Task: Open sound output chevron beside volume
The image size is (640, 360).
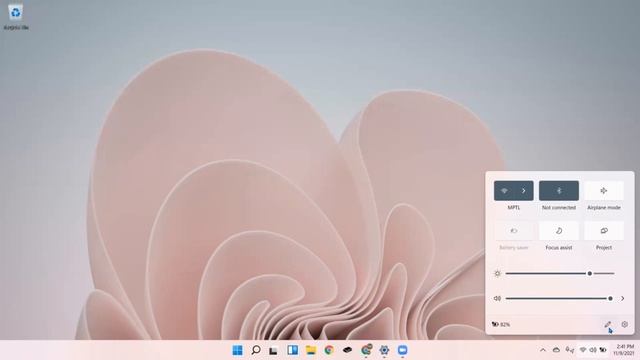Action: point(622,298)
